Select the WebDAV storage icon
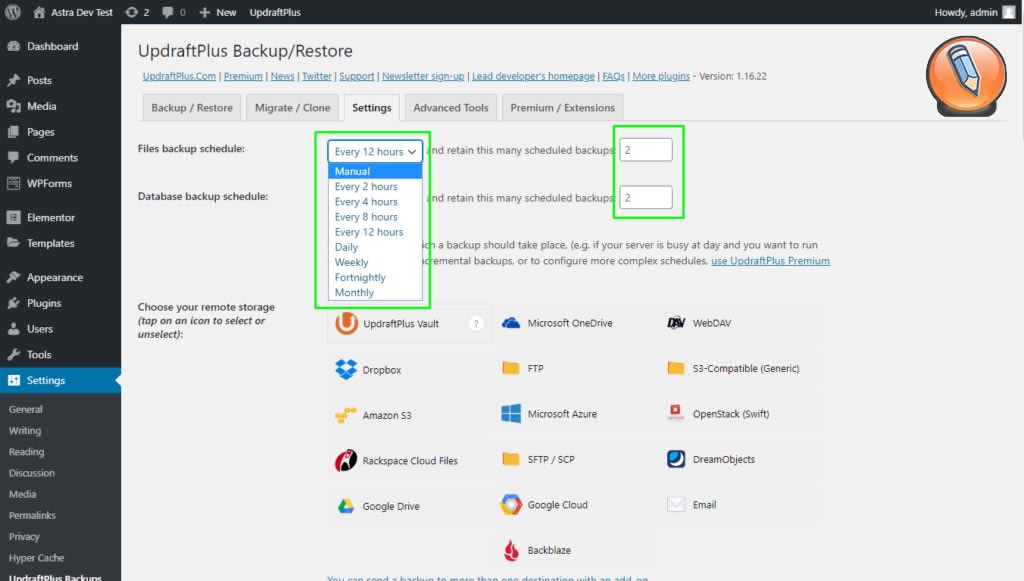 coord(676,323)
